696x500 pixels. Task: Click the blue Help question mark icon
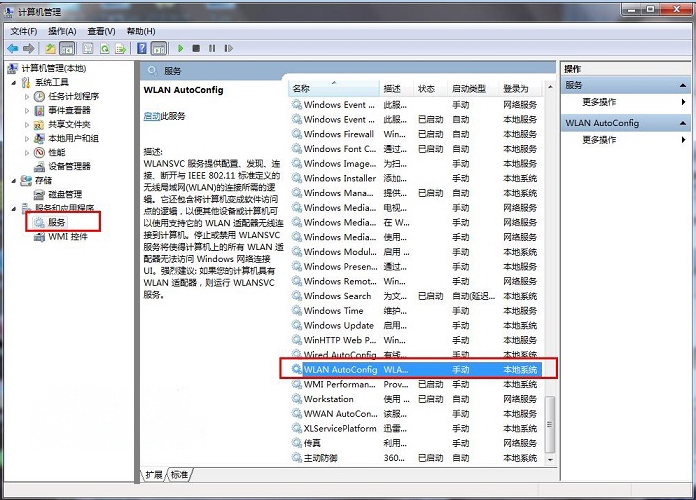click(x=142, y=48)
